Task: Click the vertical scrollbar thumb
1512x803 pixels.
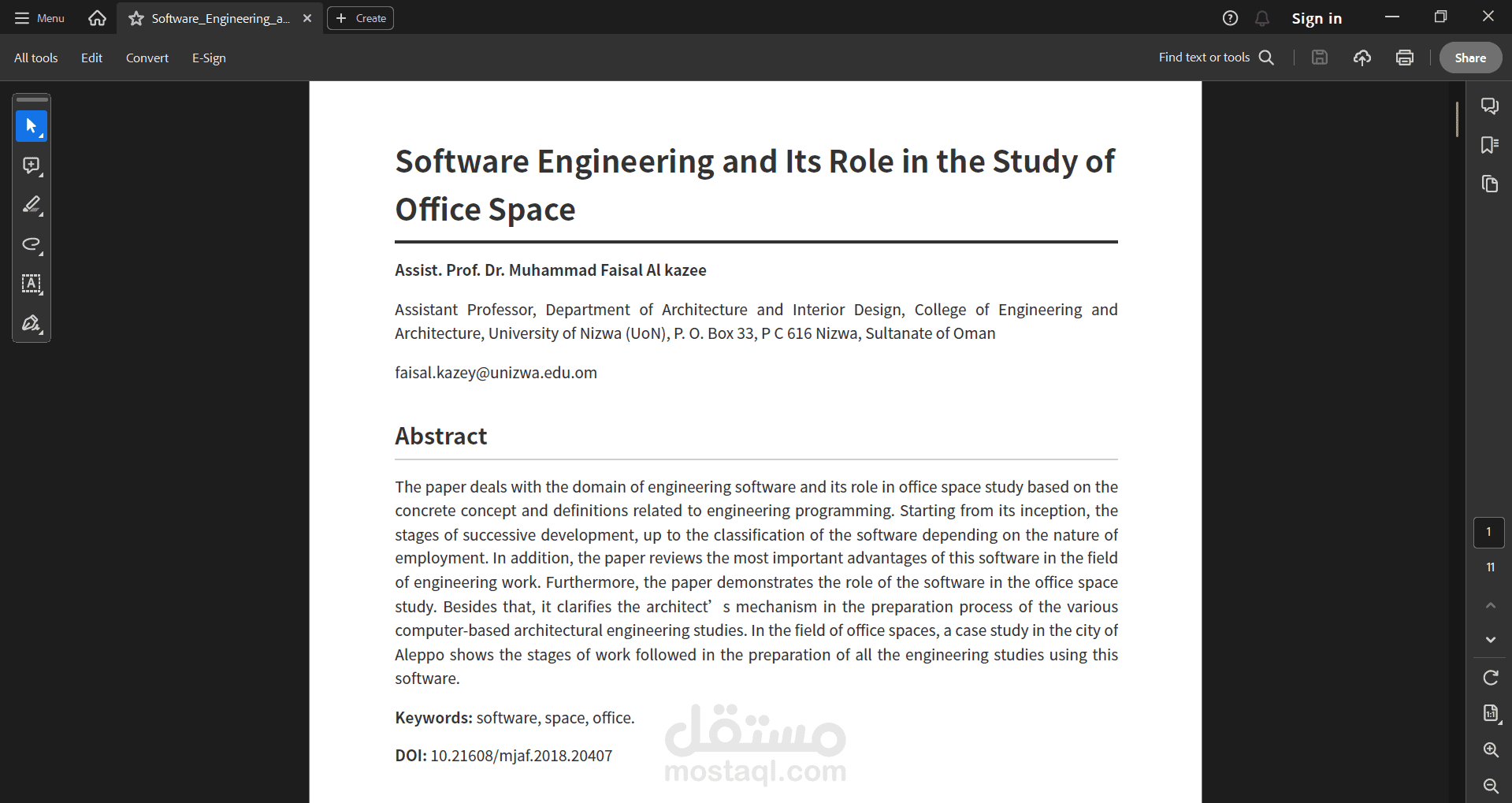Action: [x=1457, y=119]
